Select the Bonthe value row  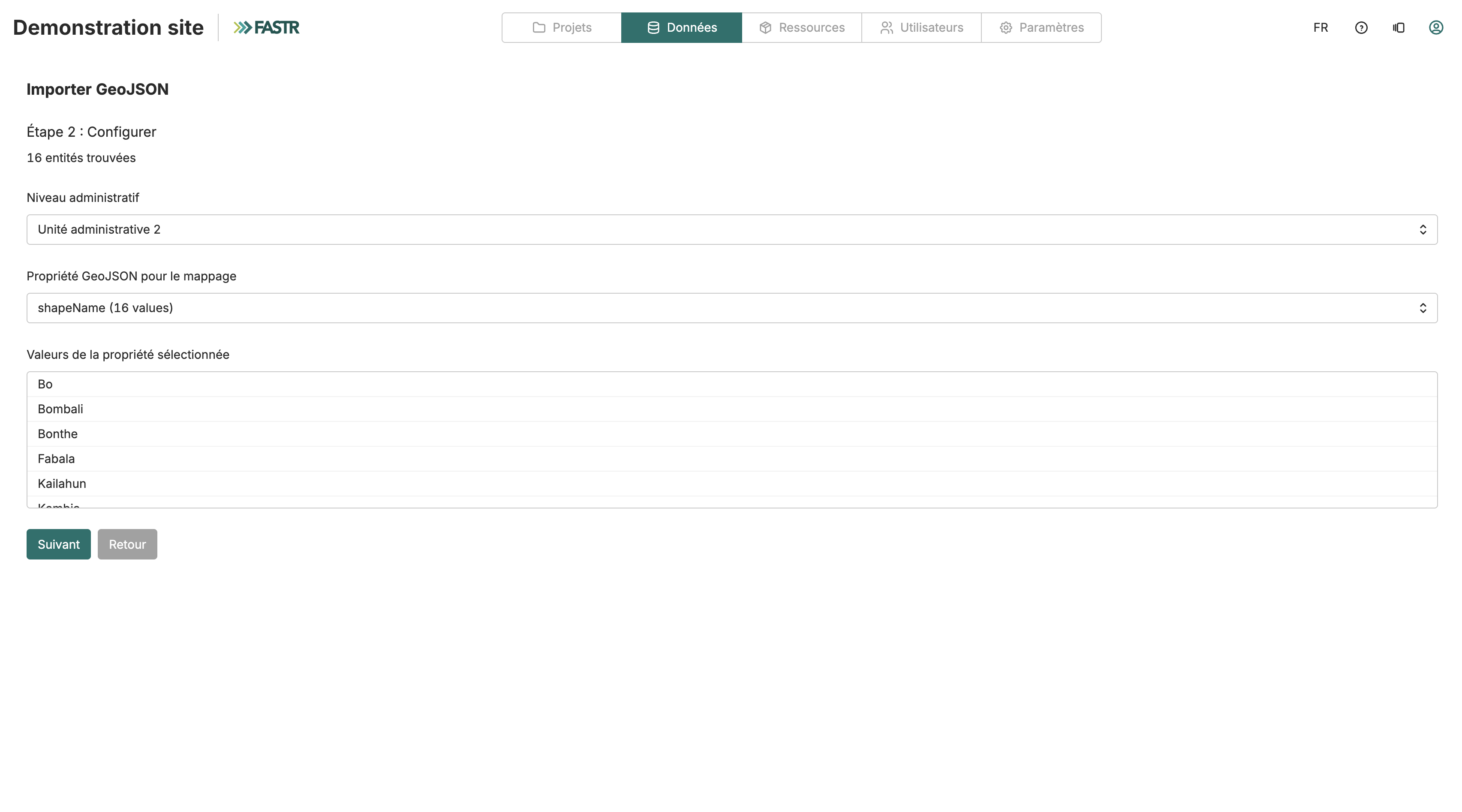(731, 434)
